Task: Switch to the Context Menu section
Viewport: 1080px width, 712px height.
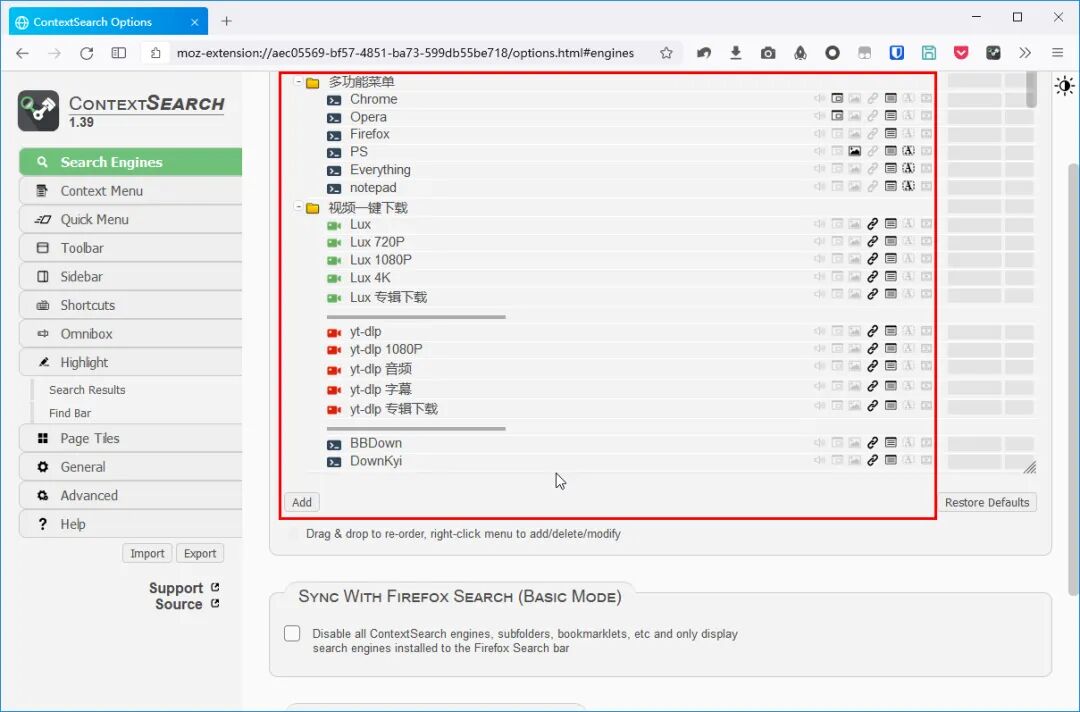Action: tap(131, 191)
